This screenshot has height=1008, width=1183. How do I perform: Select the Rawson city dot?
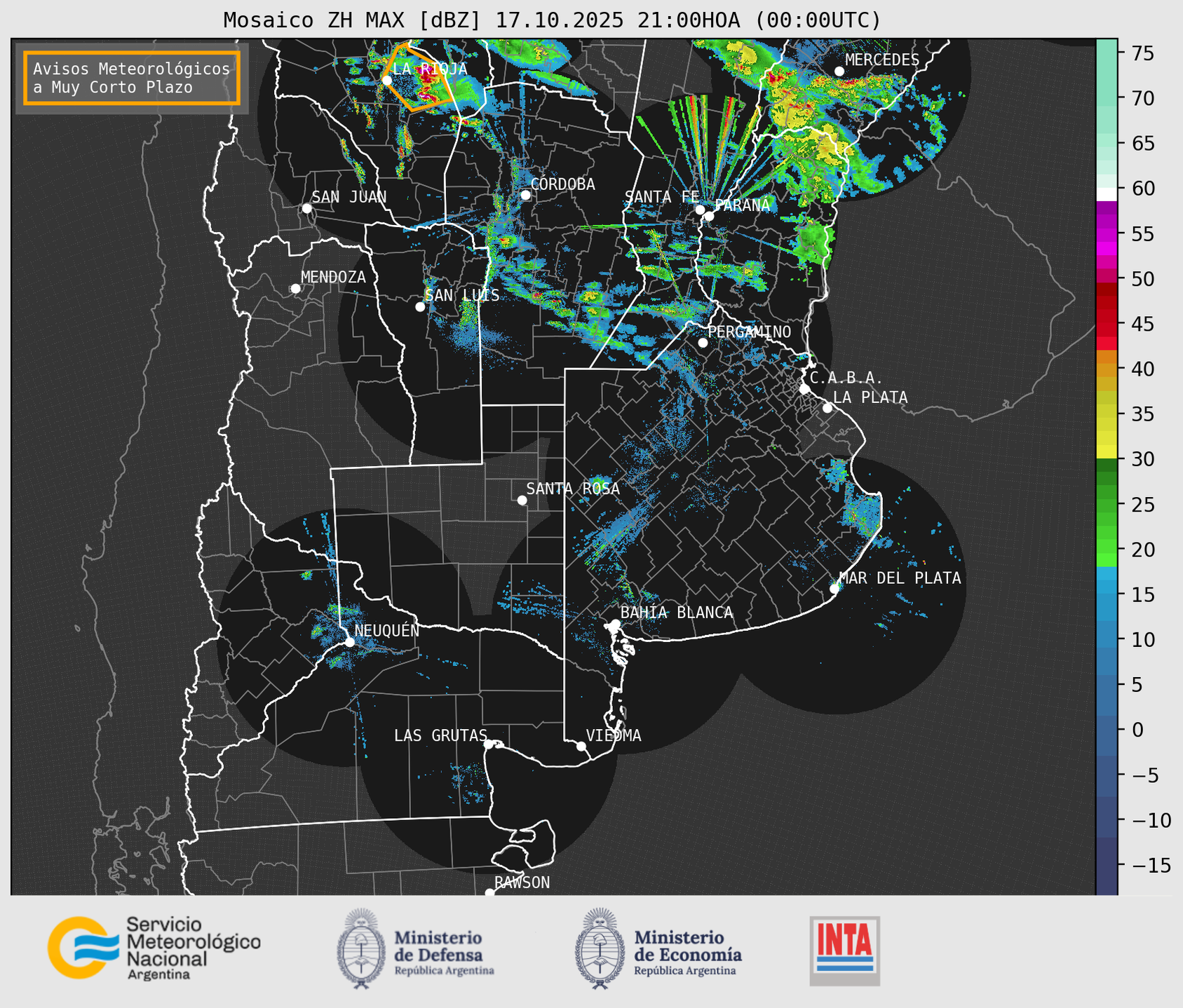pos(489,893)
